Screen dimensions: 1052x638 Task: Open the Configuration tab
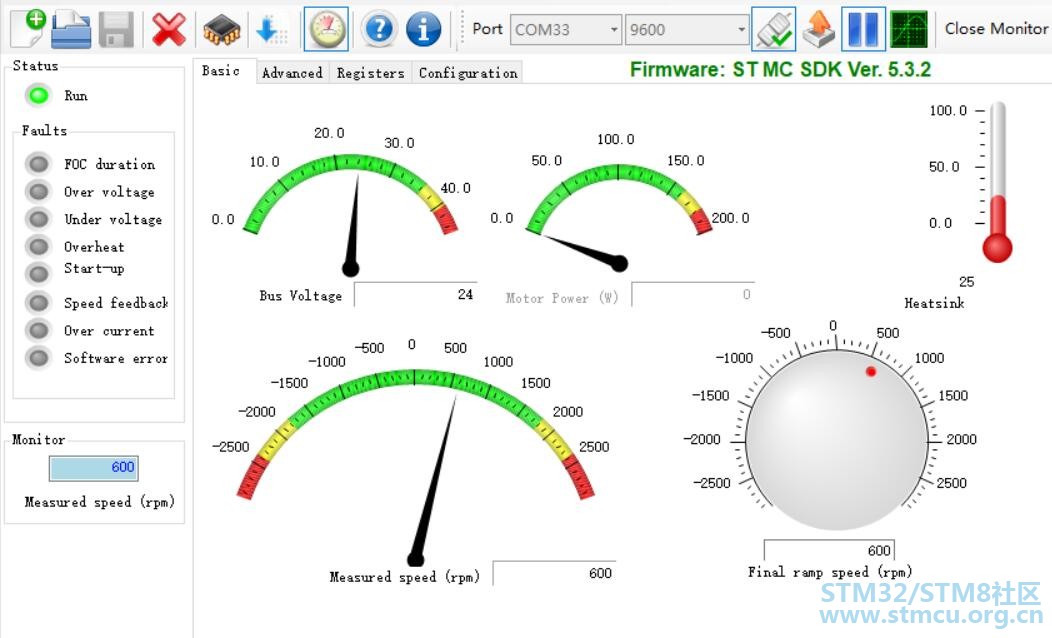pos(468,73)
